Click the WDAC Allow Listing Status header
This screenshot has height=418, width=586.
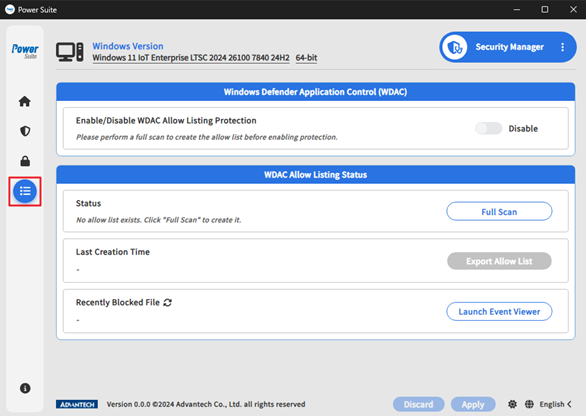click(x=315, y=175)
